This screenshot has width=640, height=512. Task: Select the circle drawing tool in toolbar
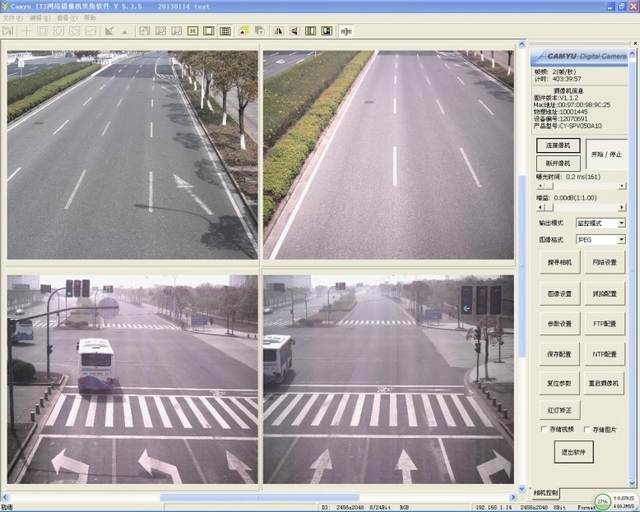coord(59,31)
